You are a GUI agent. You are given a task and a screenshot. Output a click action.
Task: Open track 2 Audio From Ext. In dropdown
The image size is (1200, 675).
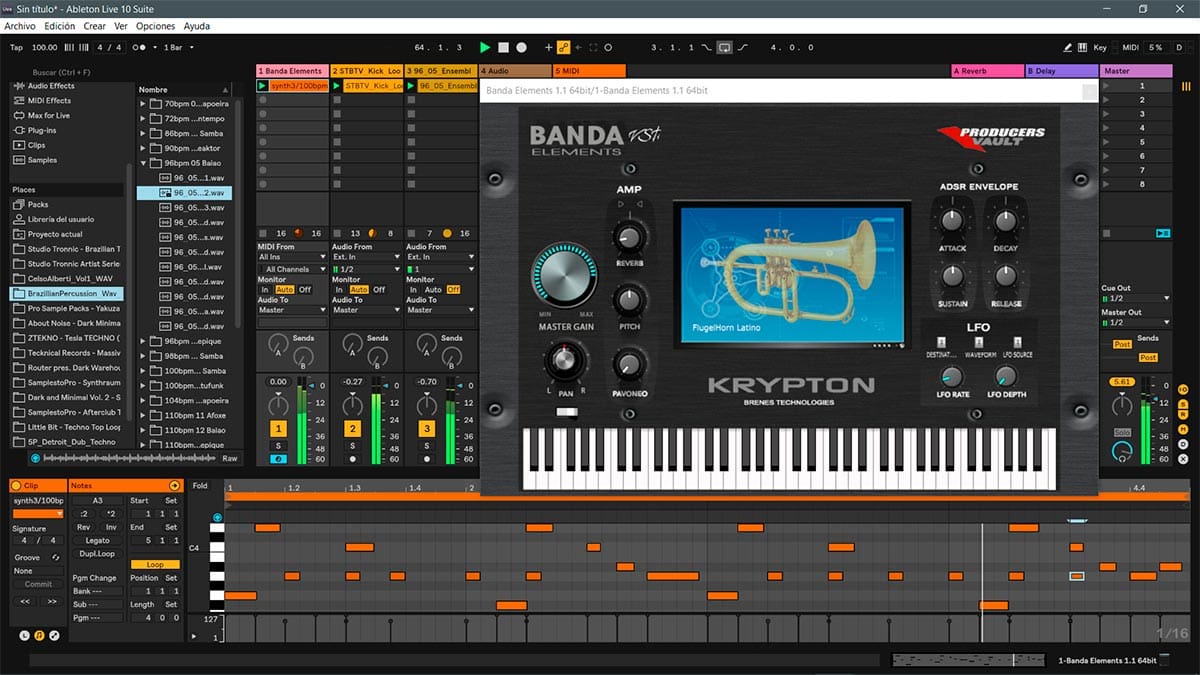tap(366, 257)
